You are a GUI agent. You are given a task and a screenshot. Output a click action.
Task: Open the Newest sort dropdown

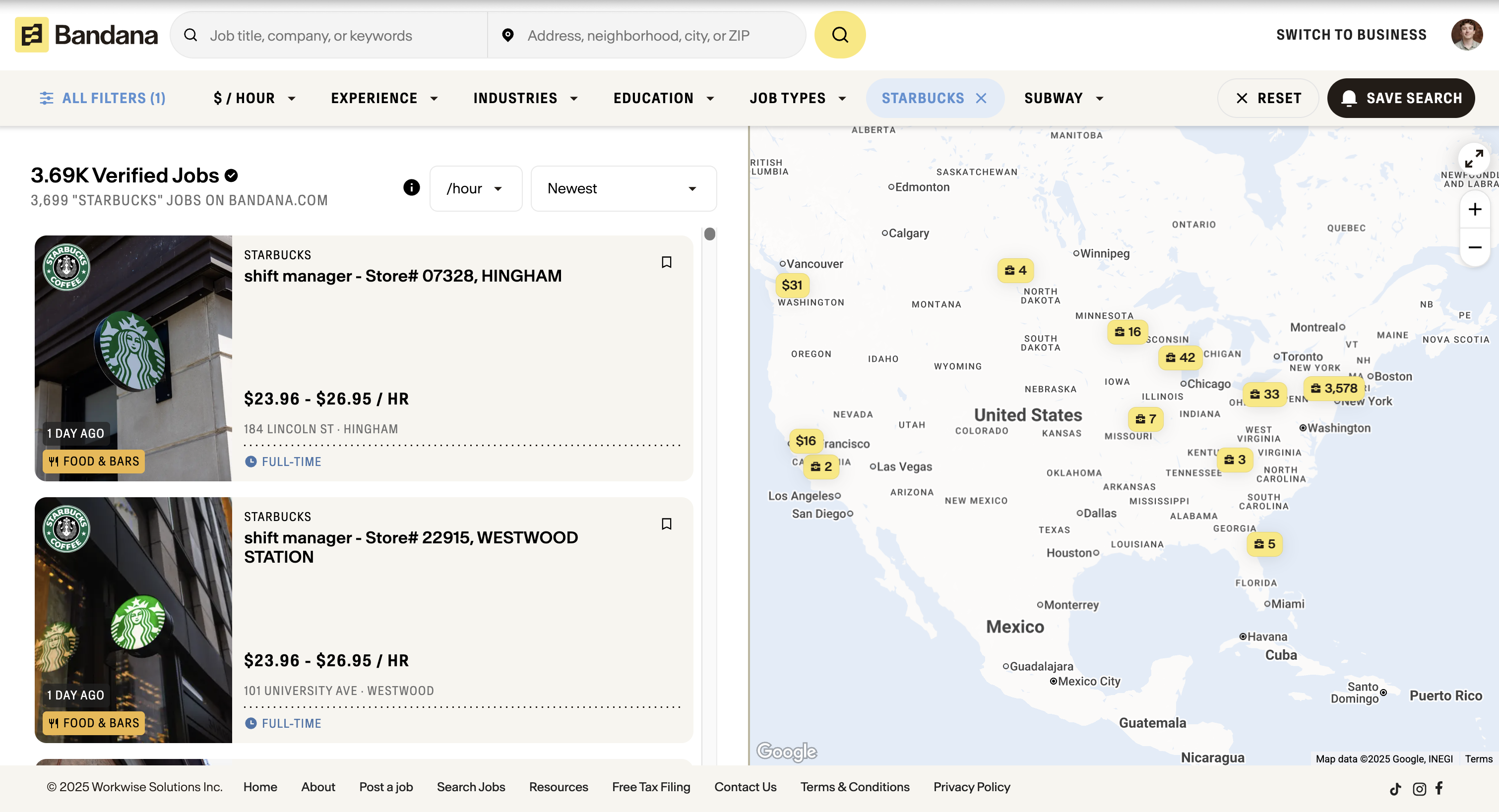623,188
